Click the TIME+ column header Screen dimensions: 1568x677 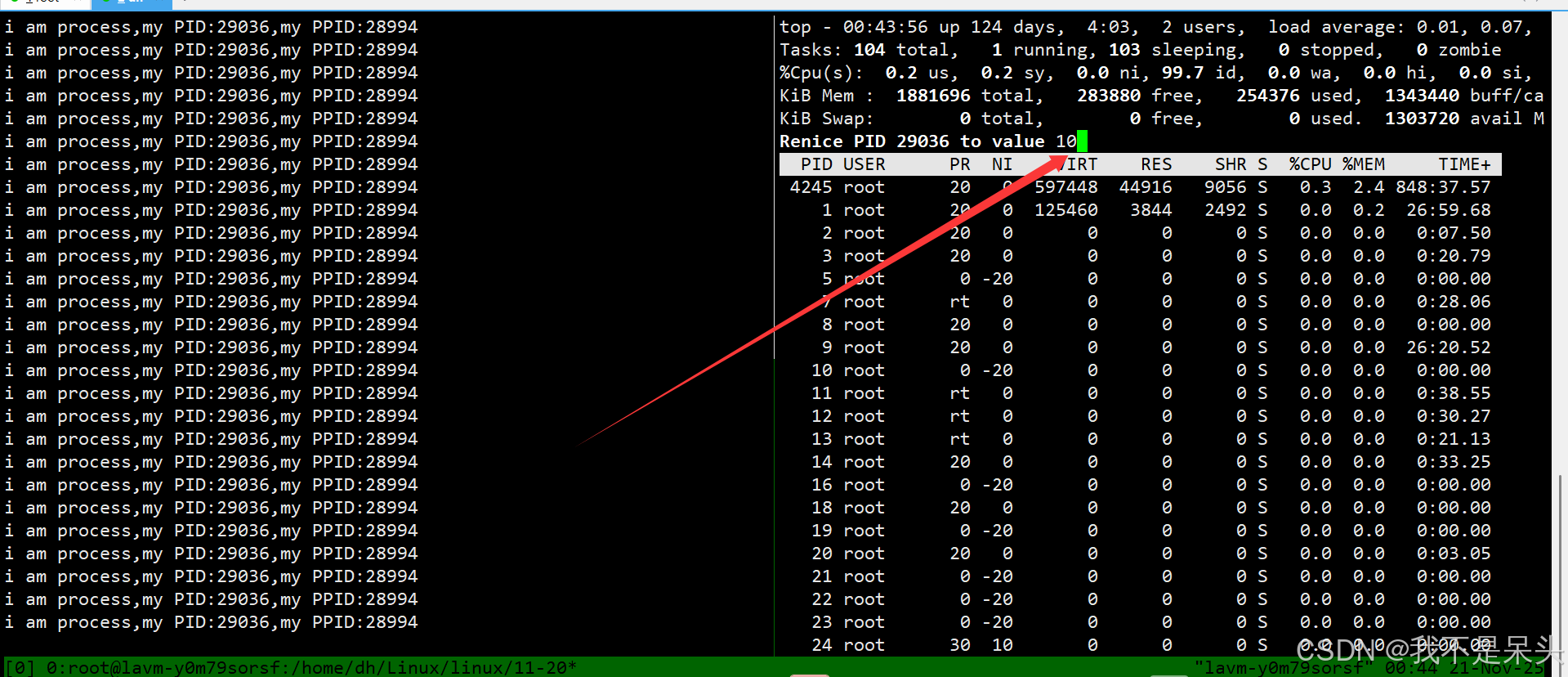[1465, 164]
